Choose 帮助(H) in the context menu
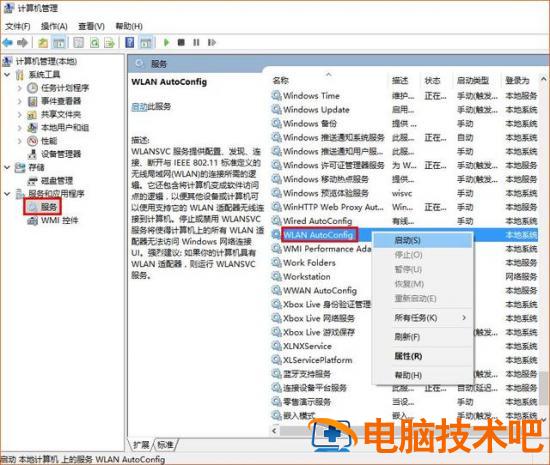This screenshot has height=465, width=550. point(422,375)
